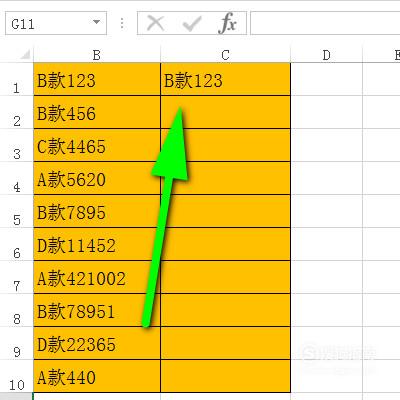Select row 3 header
The width and height of the screenshot is (400, 400).
coord(16,145)
